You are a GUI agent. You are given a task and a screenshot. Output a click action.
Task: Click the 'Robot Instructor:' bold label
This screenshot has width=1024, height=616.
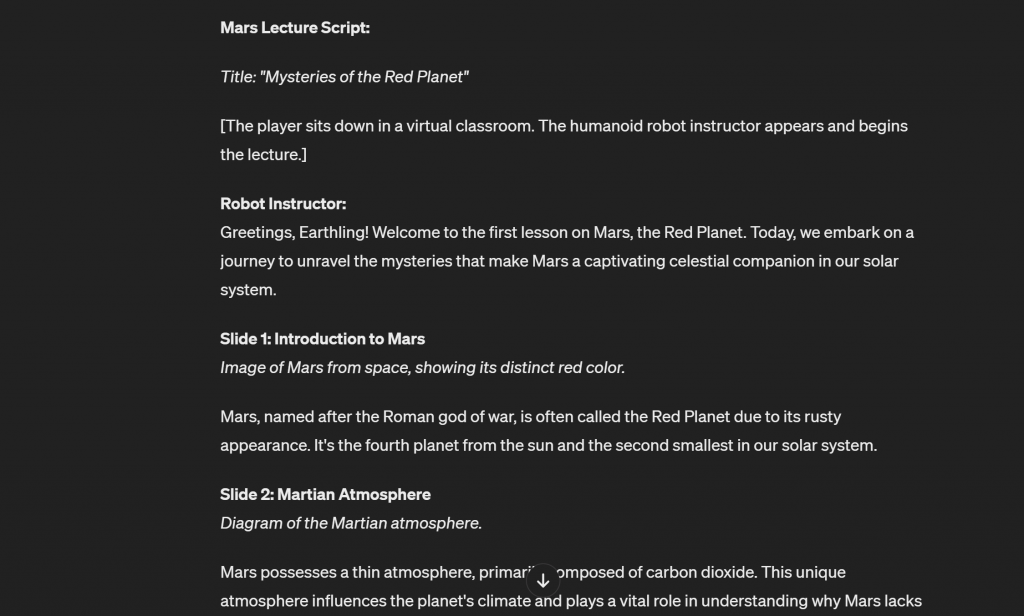point(283,203)
